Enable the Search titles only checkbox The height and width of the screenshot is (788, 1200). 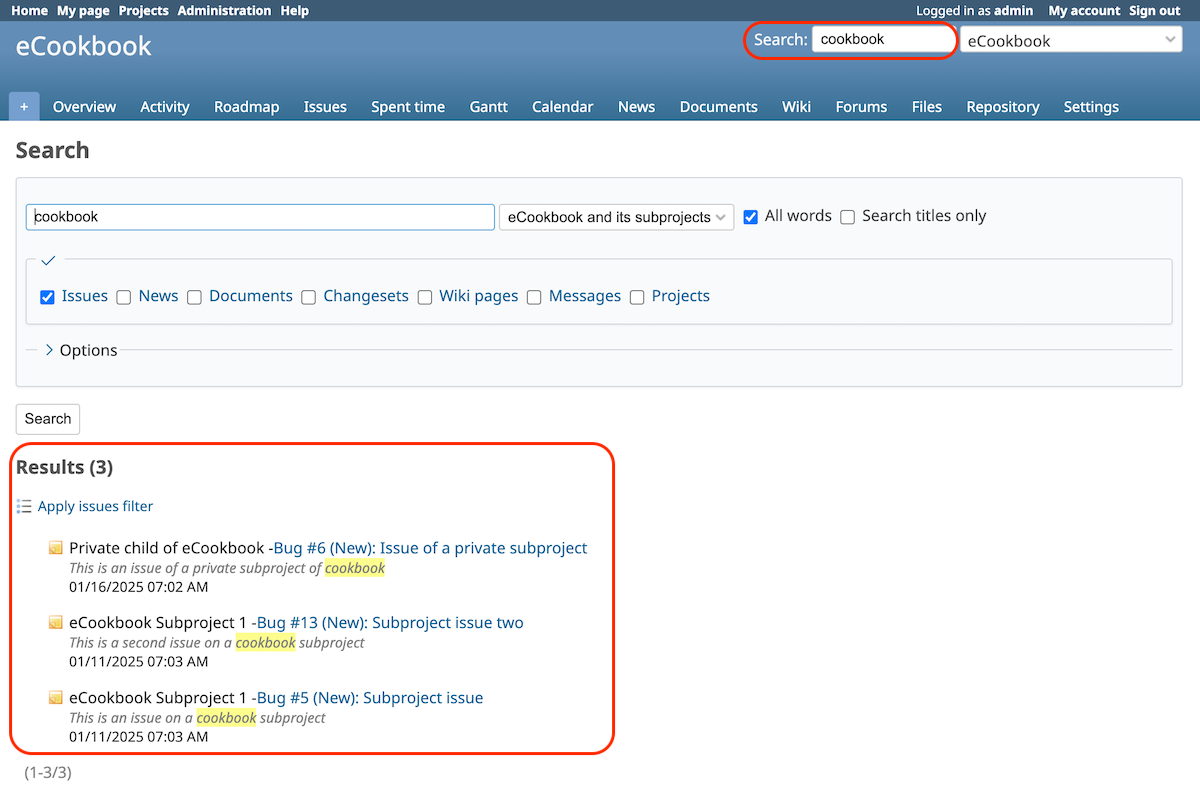(847, 216)
